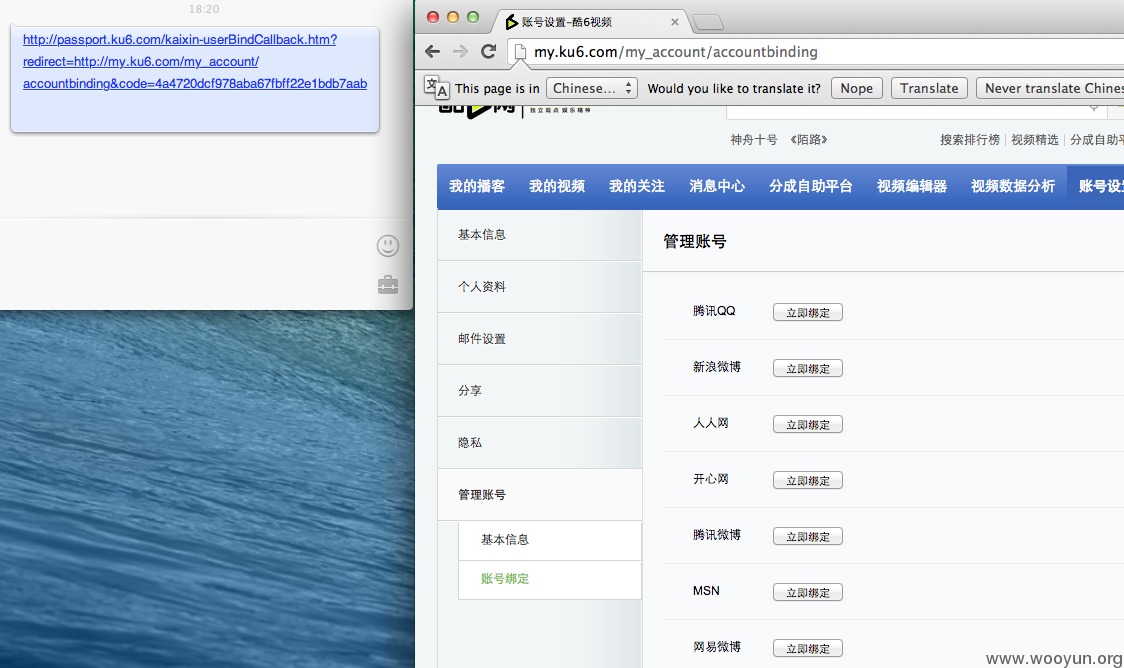Click the Nope translation button
1124x668 pixels.
[x=857, y=88]
